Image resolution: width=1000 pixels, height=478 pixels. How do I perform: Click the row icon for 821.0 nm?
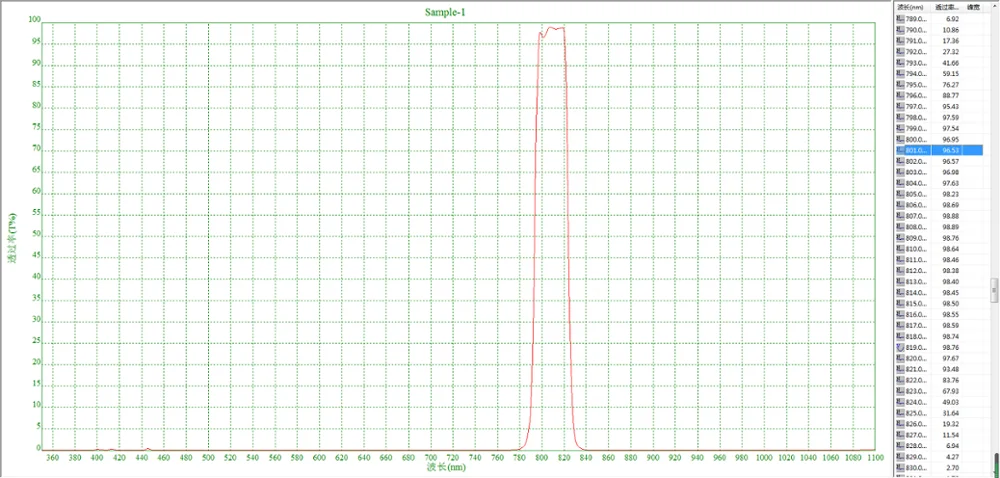click(x=901, y=370)
